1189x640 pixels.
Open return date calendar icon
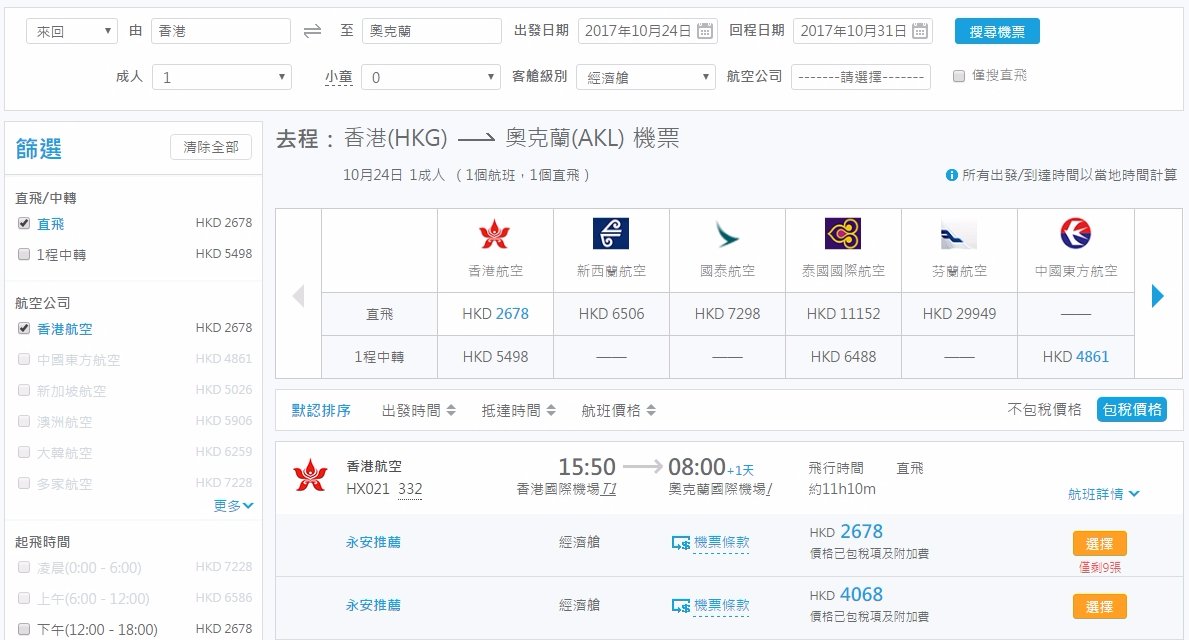[920, 31]
